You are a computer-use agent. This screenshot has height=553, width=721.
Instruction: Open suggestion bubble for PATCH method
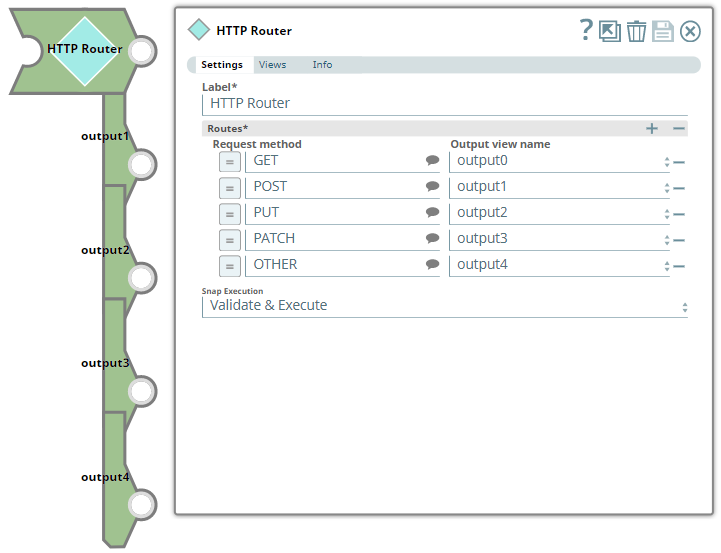coord(432,238)
